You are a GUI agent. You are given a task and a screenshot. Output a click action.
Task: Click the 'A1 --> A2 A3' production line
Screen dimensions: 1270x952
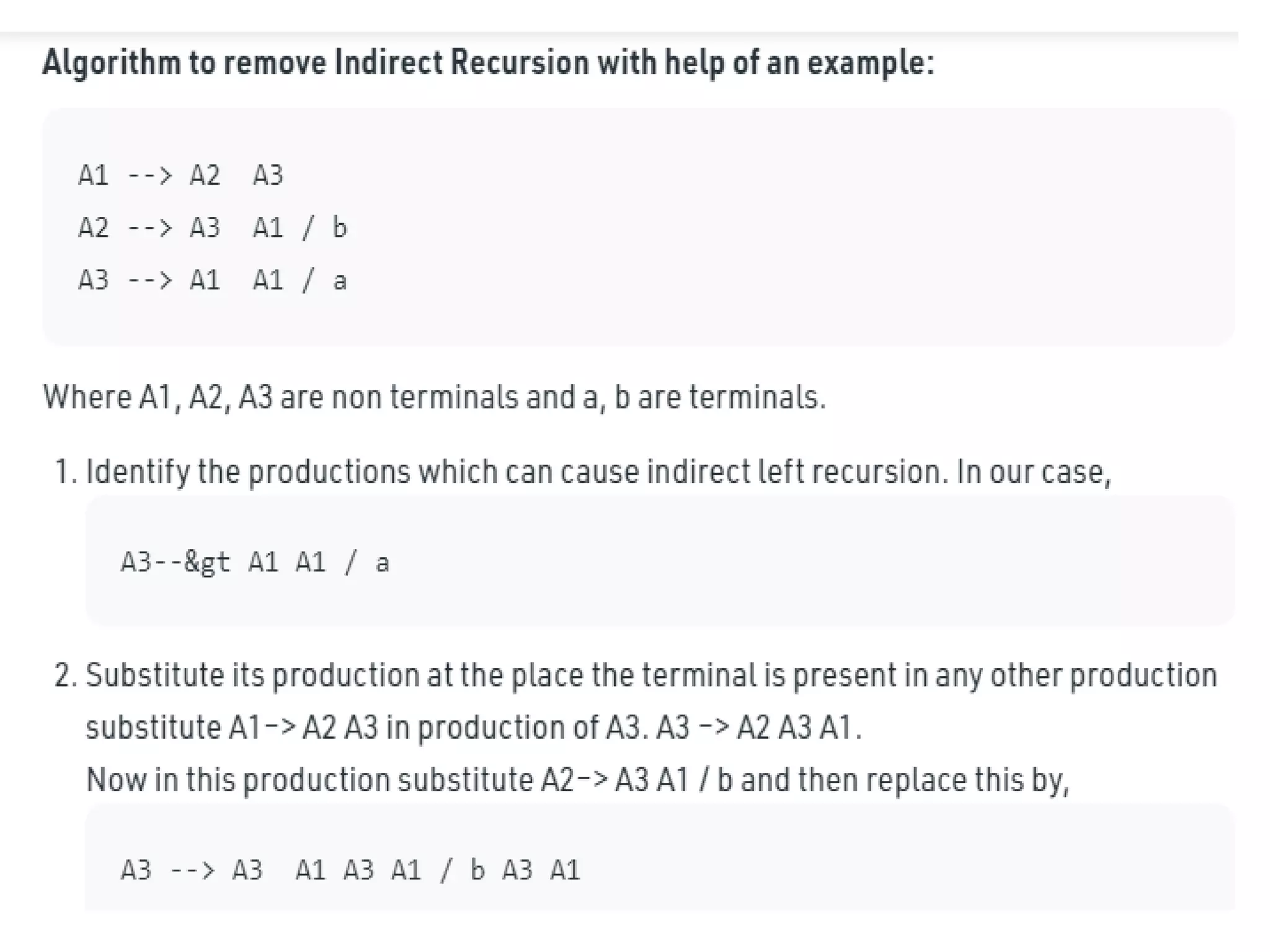pyautogui.click(x=180, y=175)
